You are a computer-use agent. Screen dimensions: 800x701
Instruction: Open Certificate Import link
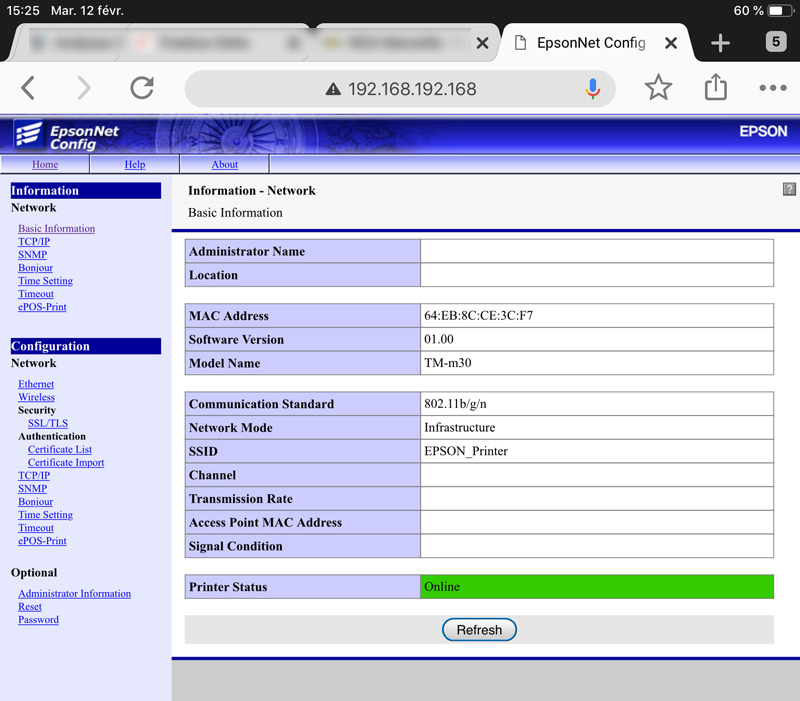click(x=66, y=462)
